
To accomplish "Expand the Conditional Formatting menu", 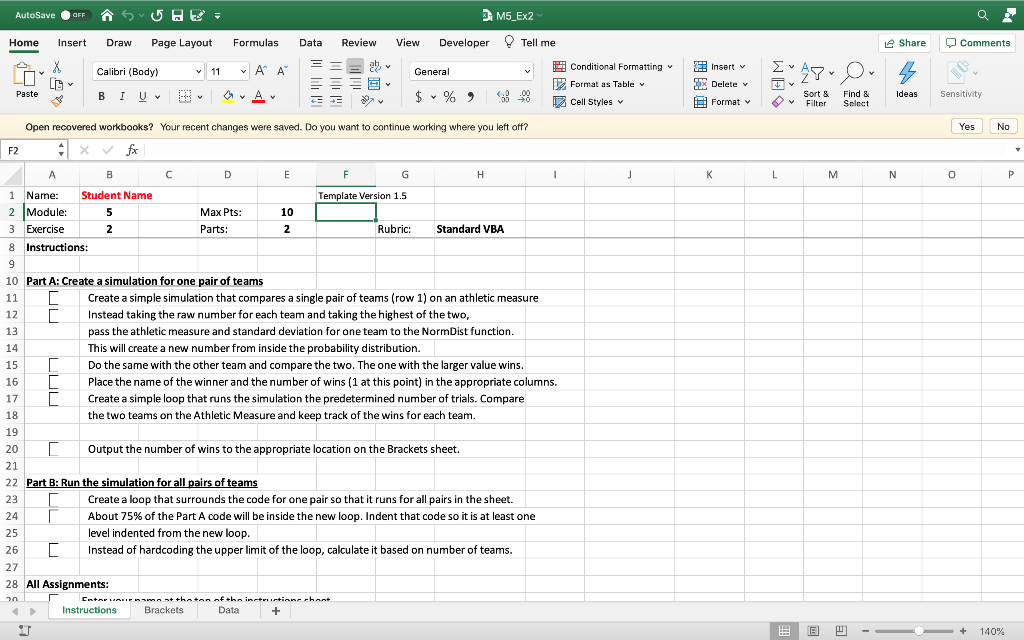I will pos(614,67).
